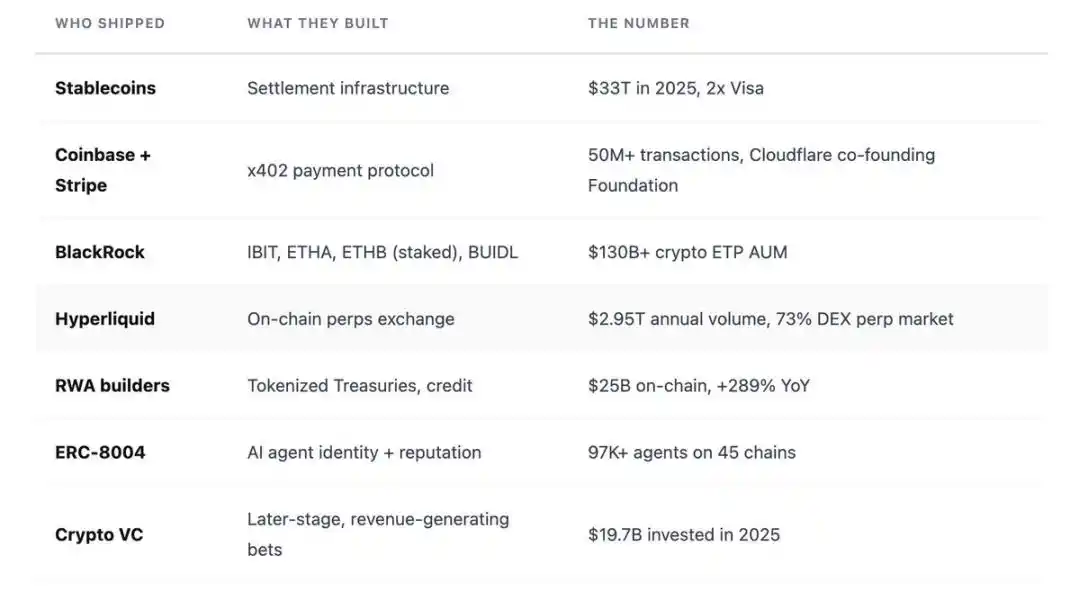Select the $130B+ crypto ETP AUM cell
Screen dimensions: 1079x600
coord(687,252)
